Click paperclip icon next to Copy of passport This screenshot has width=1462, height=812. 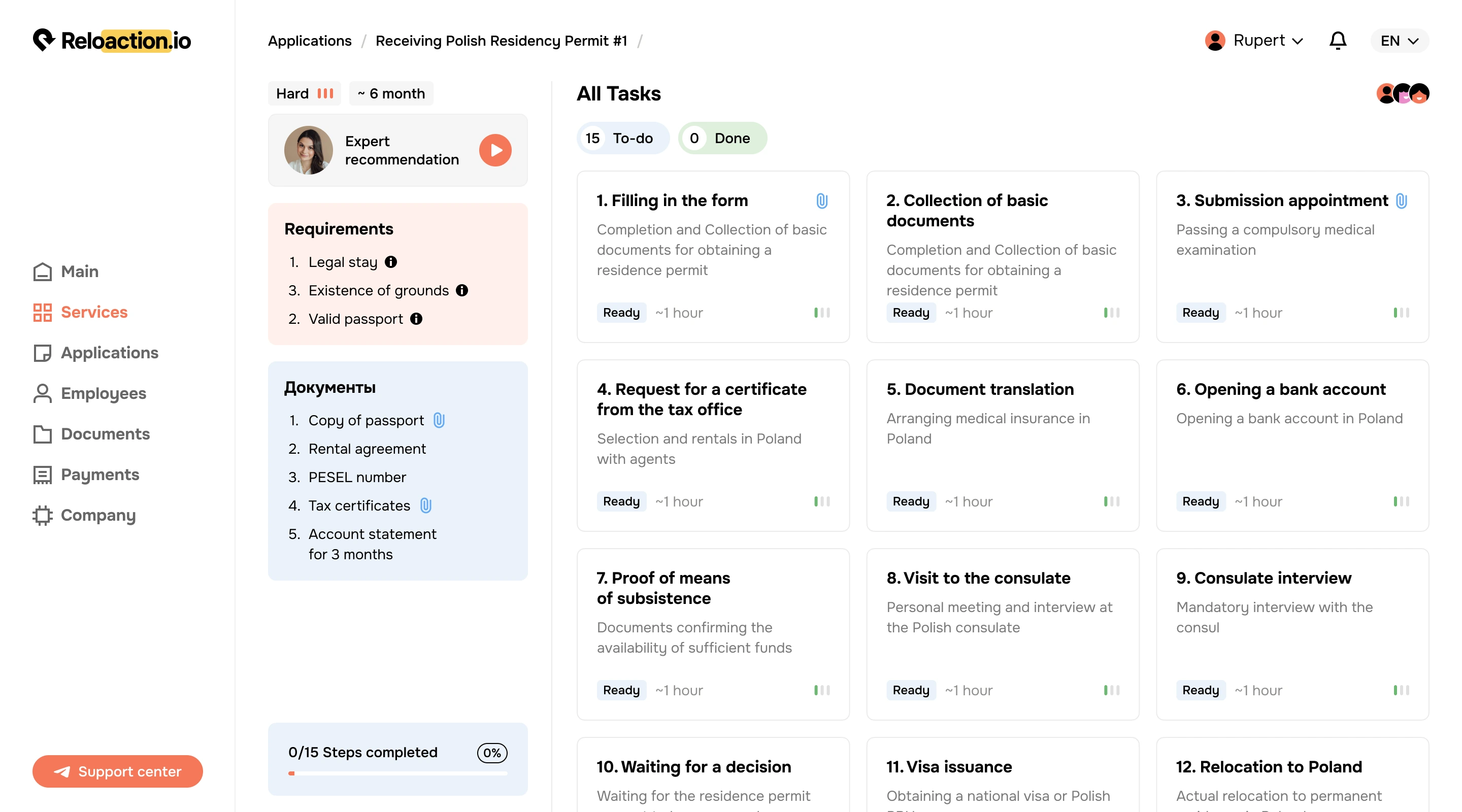(x=439, y=420)
